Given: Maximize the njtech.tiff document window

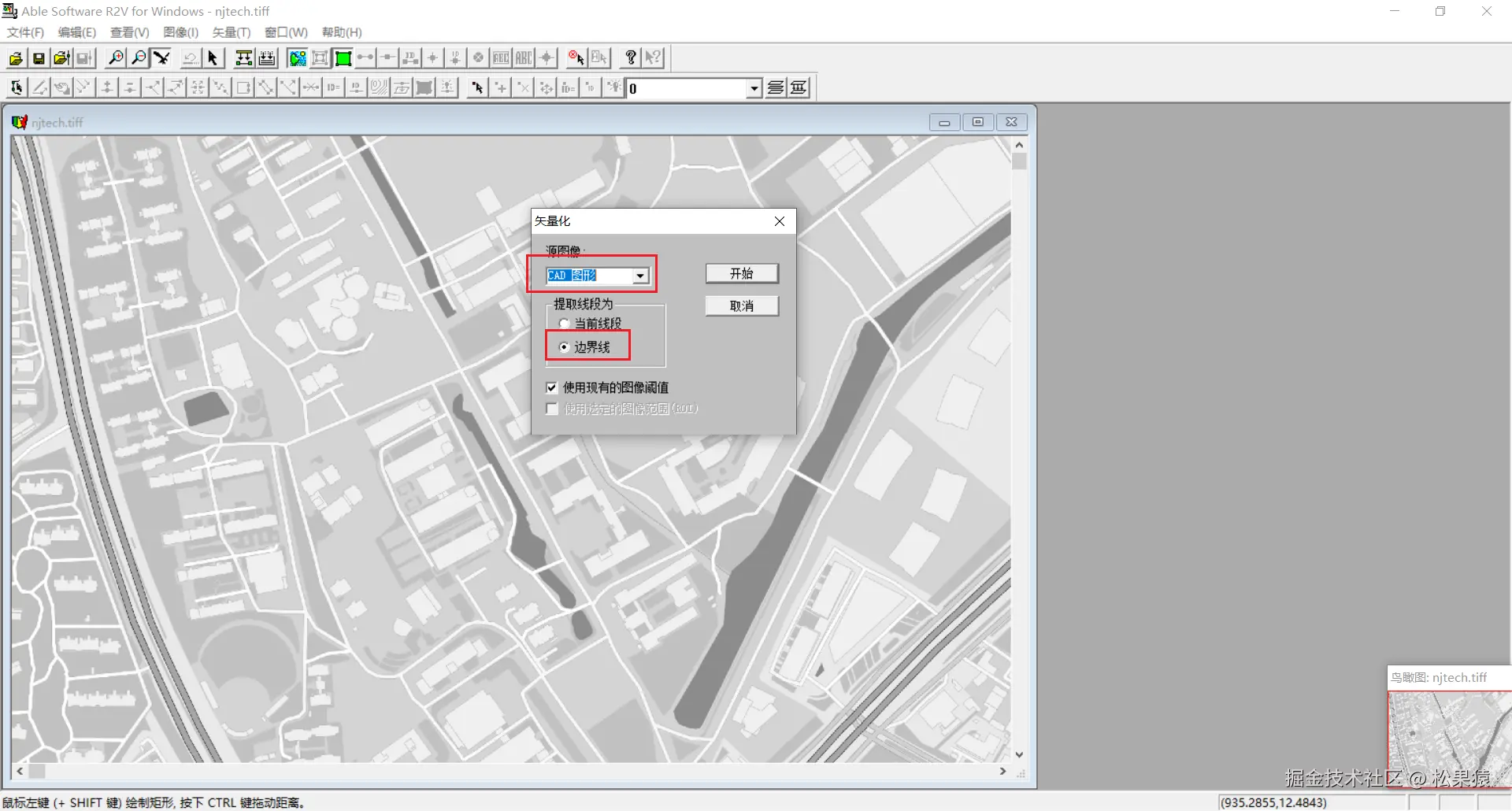Looking at the screenshot, I should 978,122.
